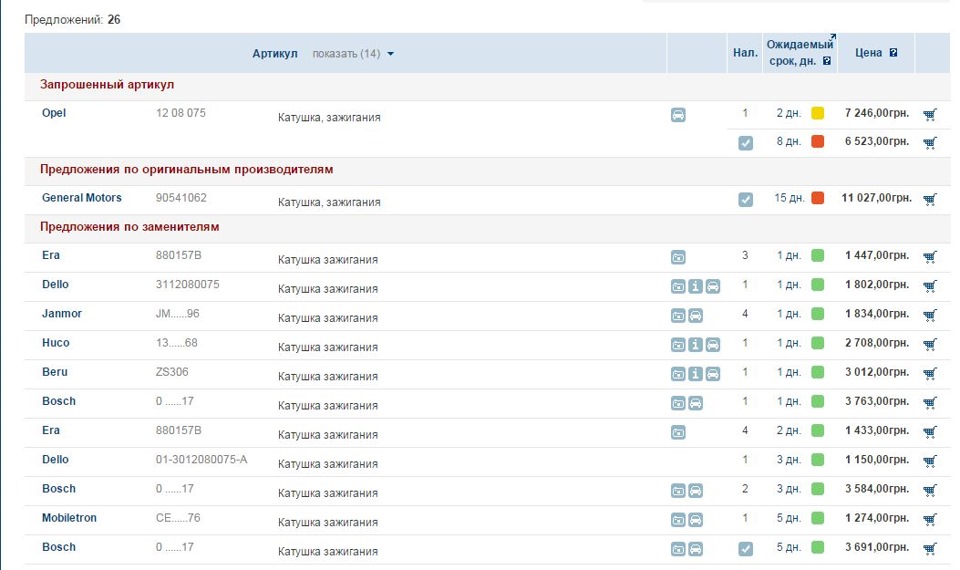The height and width of the screenshot is (570, 960).
Task: Click cart icon in Mobiletron row
Action: click(930, 519)
